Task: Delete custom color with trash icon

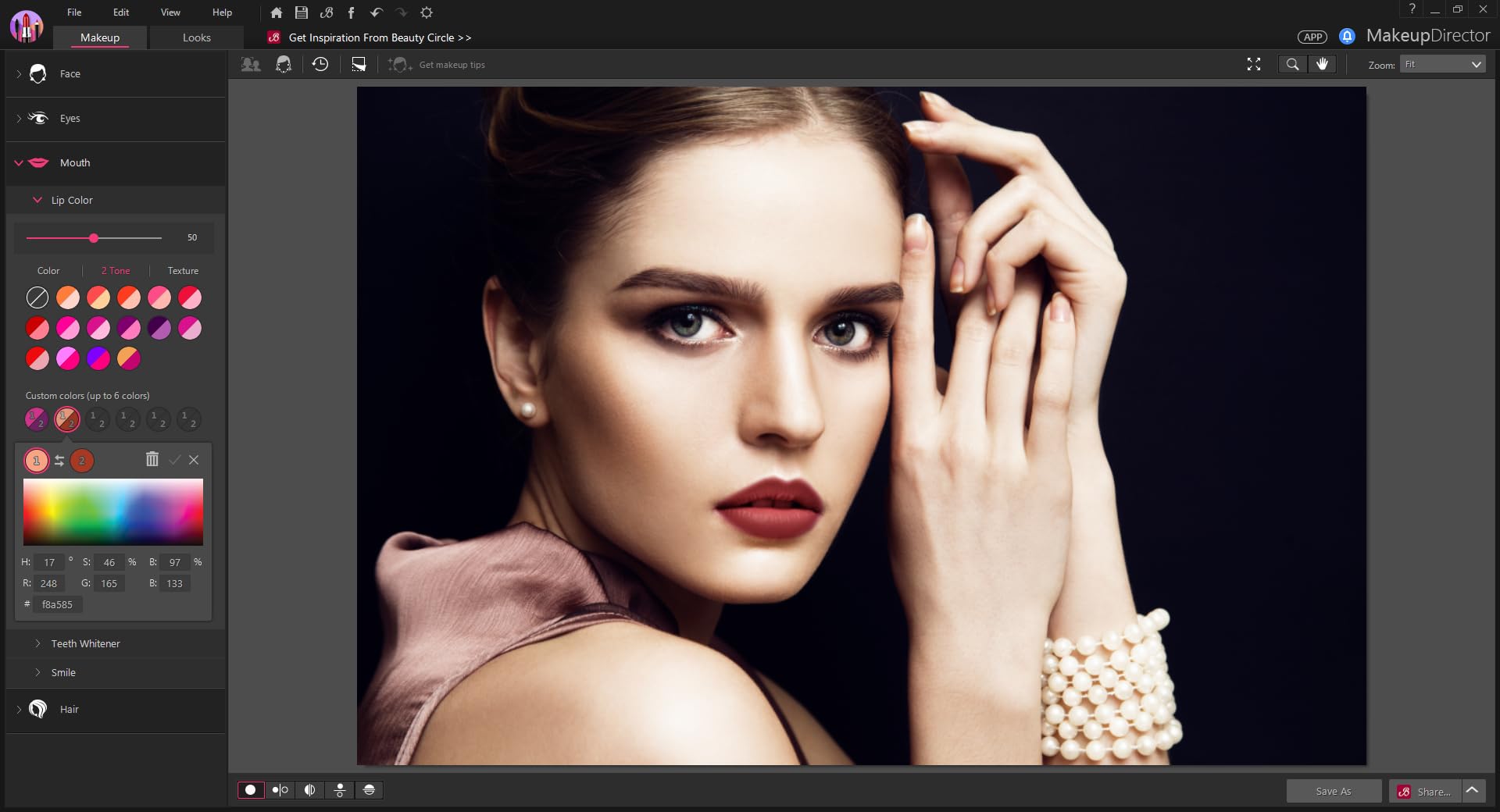Action: (152, 460)
